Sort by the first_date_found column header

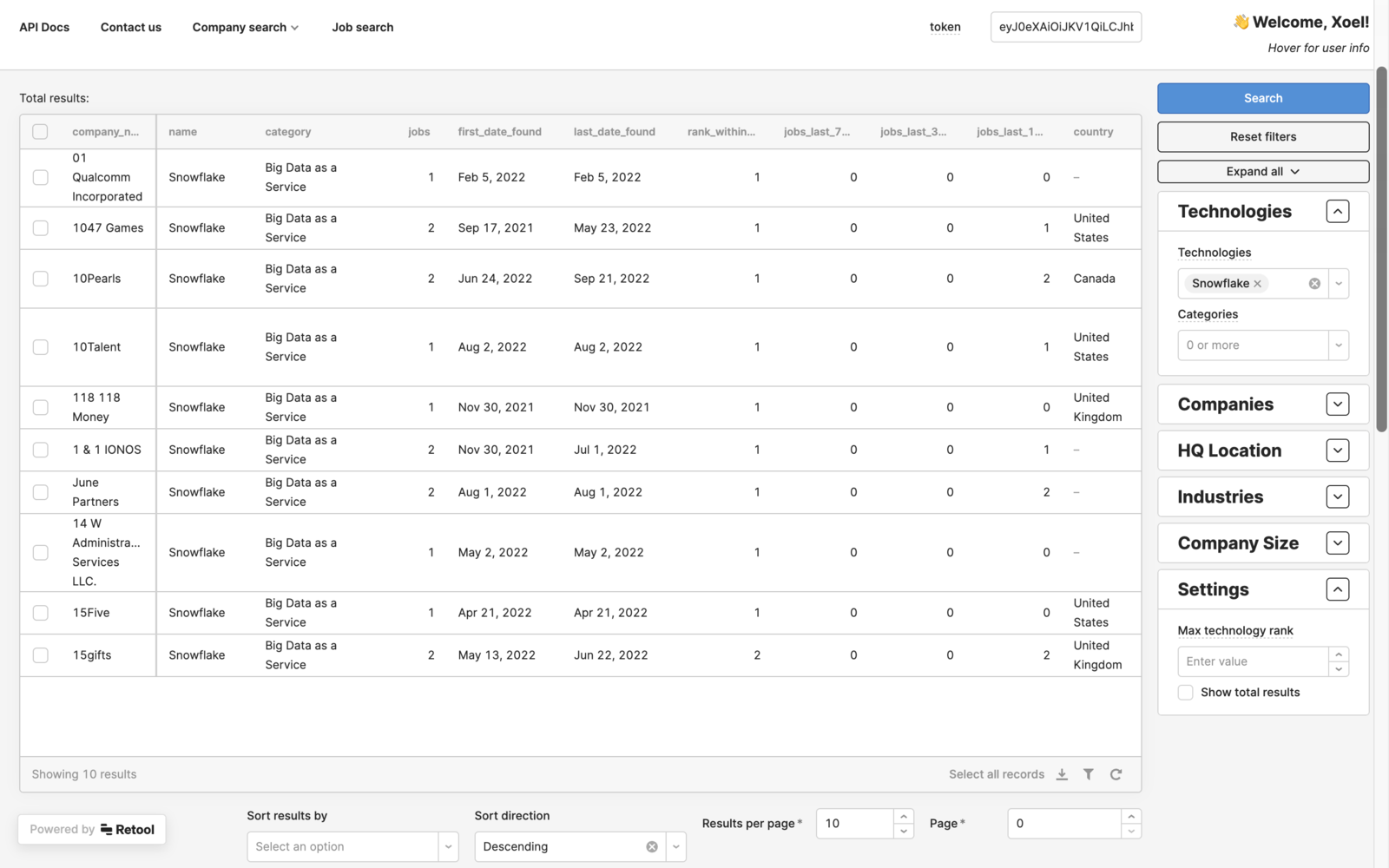[500, 132]
